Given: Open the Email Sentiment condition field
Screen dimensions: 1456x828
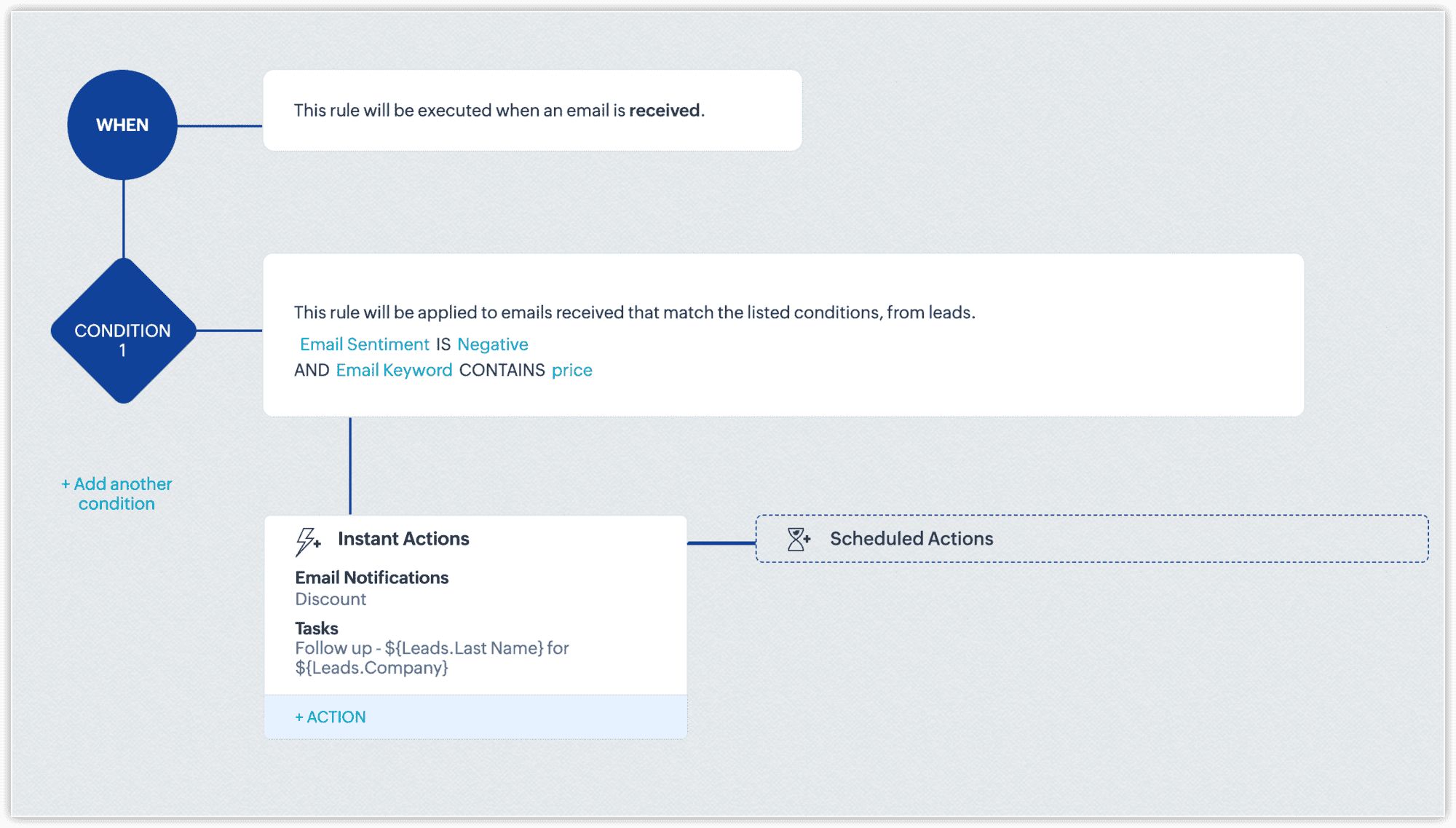Looking at the screenshot, I should 364,344.
